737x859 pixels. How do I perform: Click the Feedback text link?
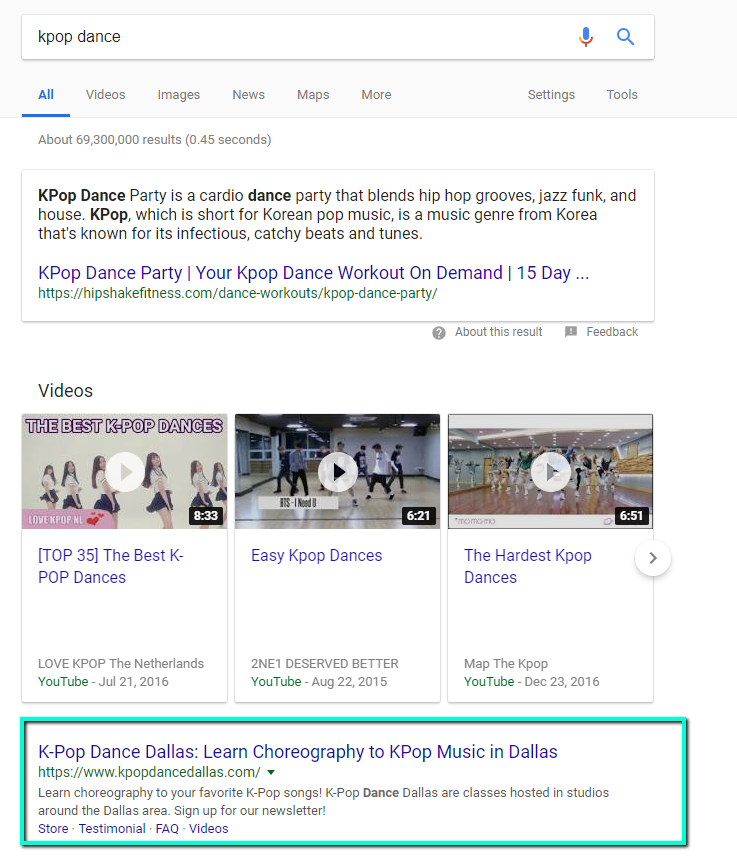pyautogui.click(x=612, y=332)
